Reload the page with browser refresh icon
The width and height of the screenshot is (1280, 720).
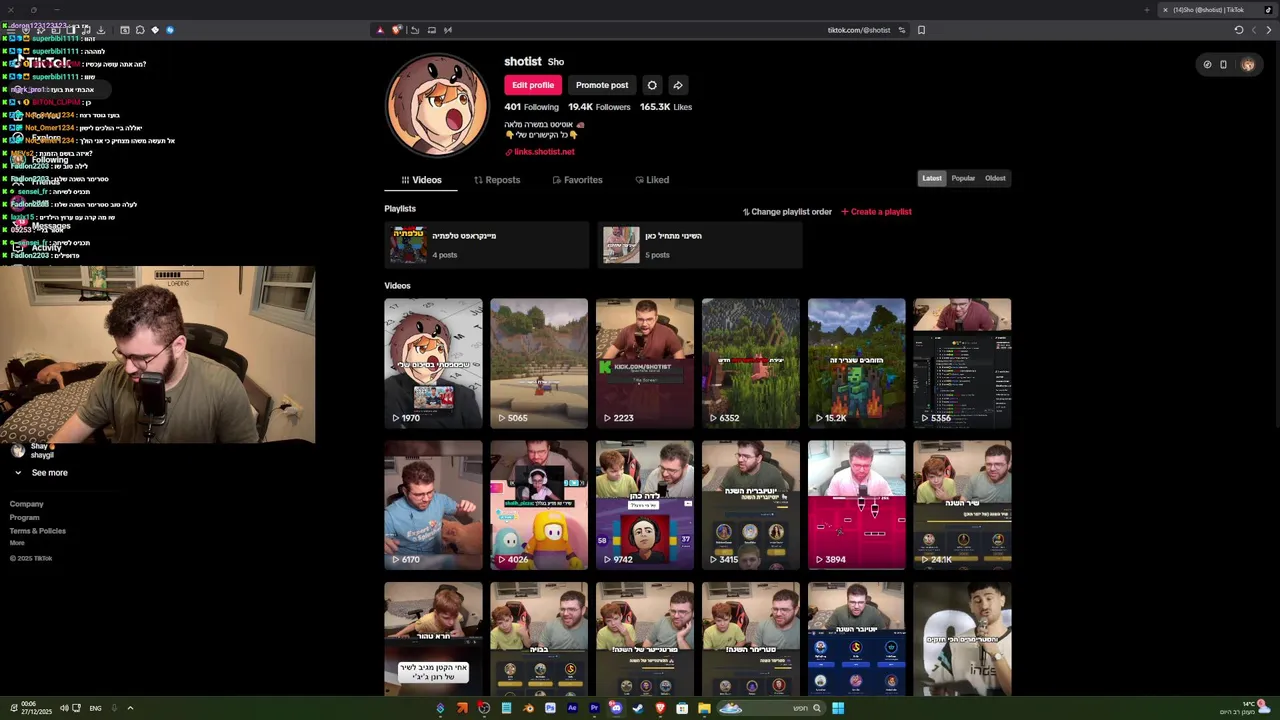[x=1238, y=30]
